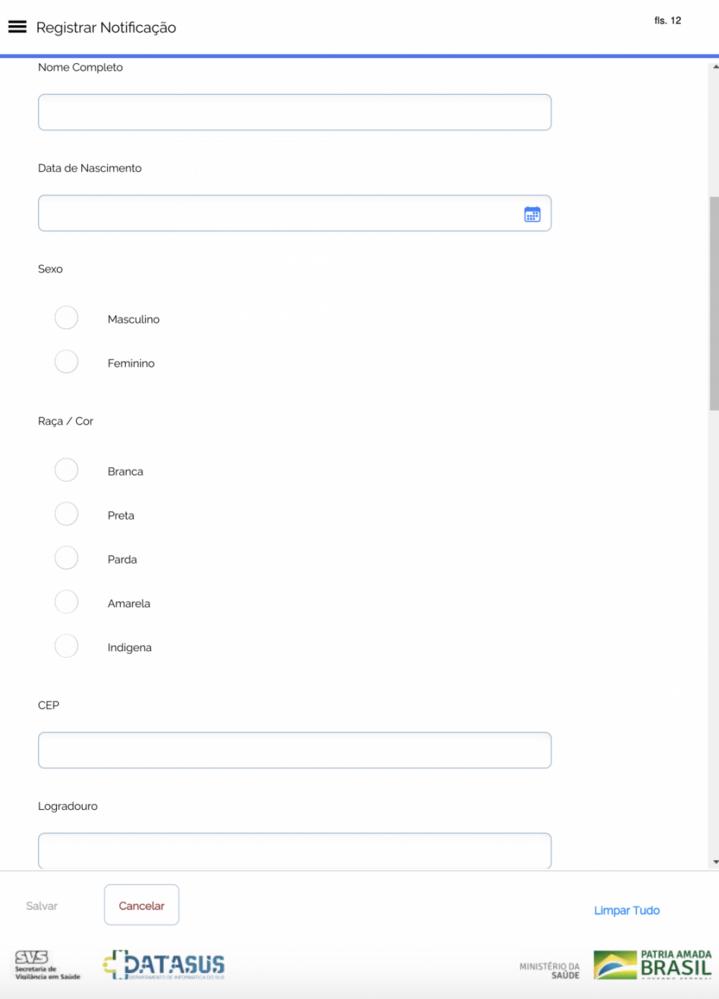719x999 pixels.
Task: Select Masculino radio button
Action: click(x=66, y=318)
